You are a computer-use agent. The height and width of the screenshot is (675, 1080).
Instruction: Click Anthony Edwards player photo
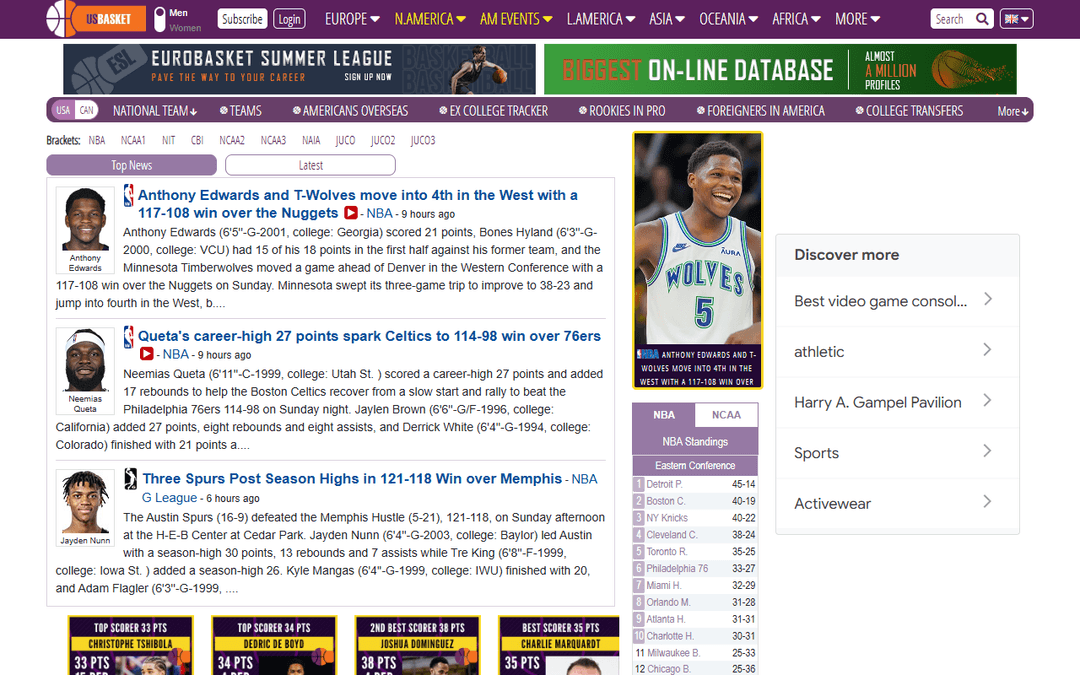85,220
